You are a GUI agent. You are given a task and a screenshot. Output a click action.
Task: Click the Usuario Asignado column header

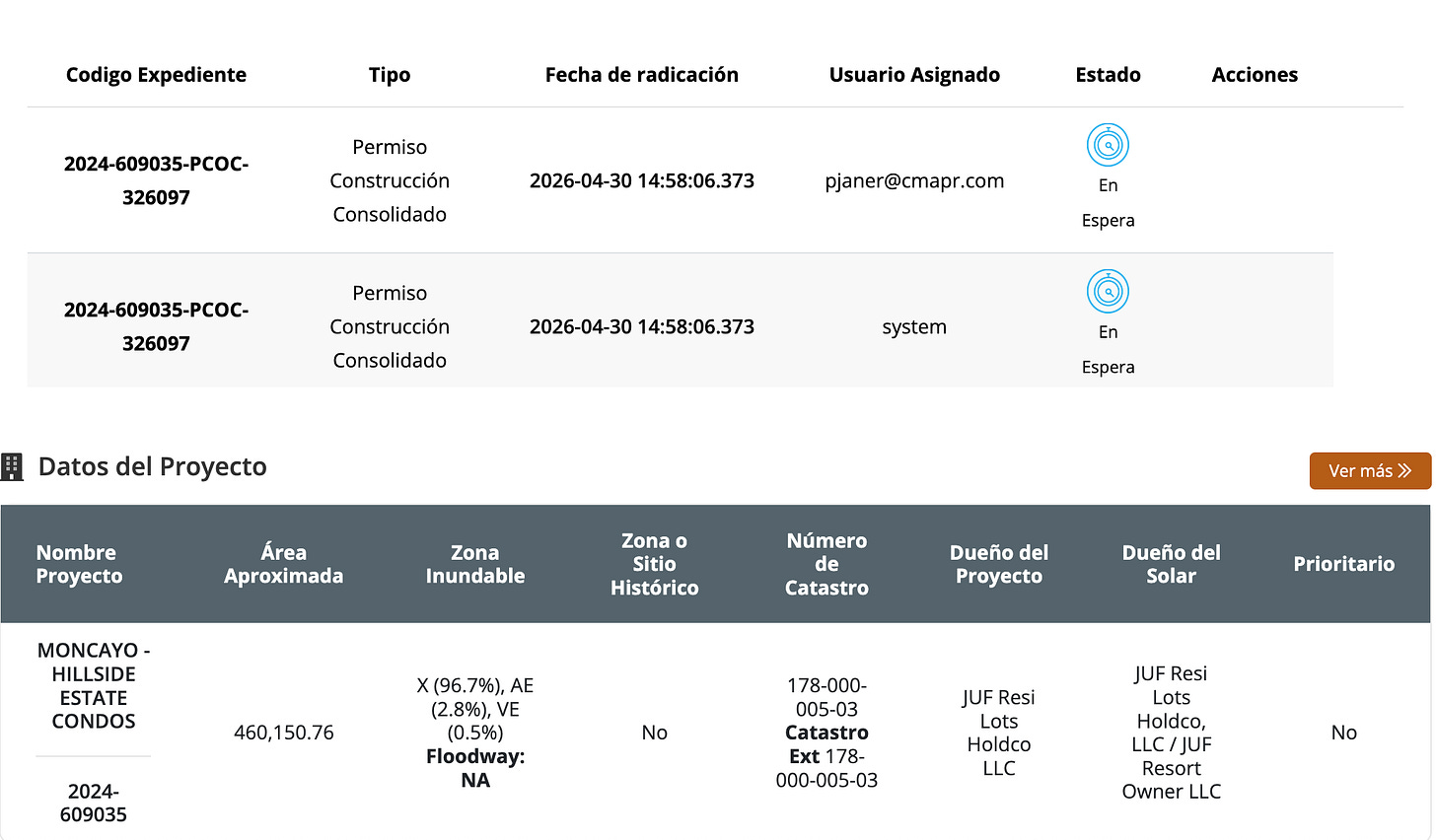pos(914,75)
